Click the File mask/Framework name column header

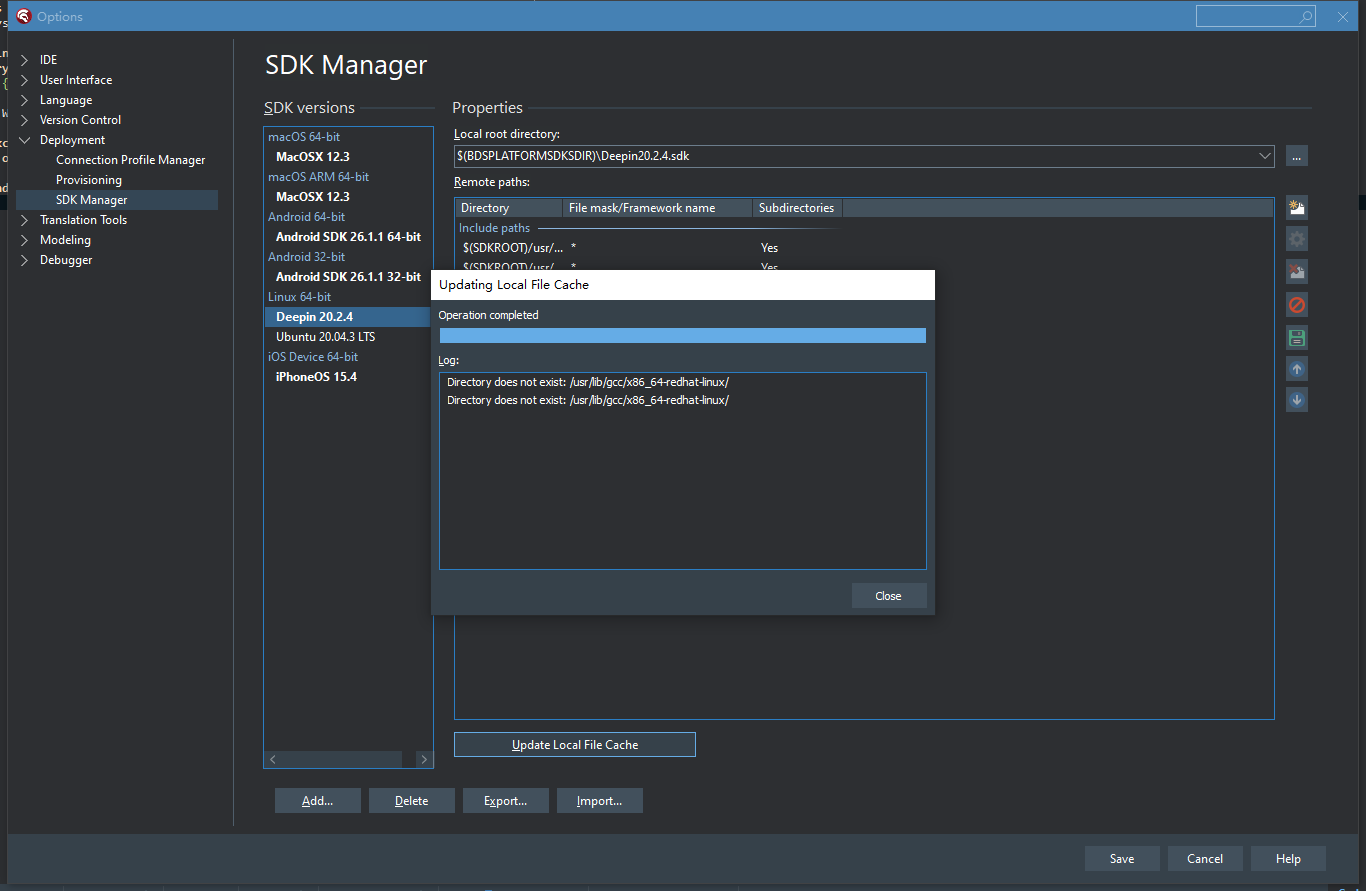click(x=657, y=208)
